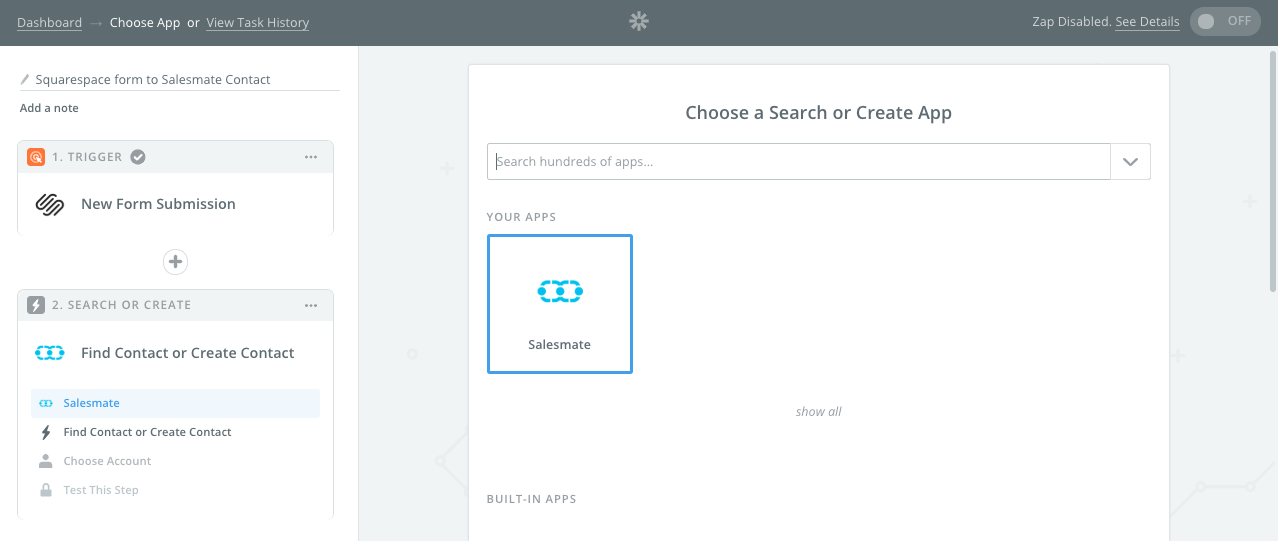
Task: Click the lock icon next to Test This Step
Action: tap(45, 490)
